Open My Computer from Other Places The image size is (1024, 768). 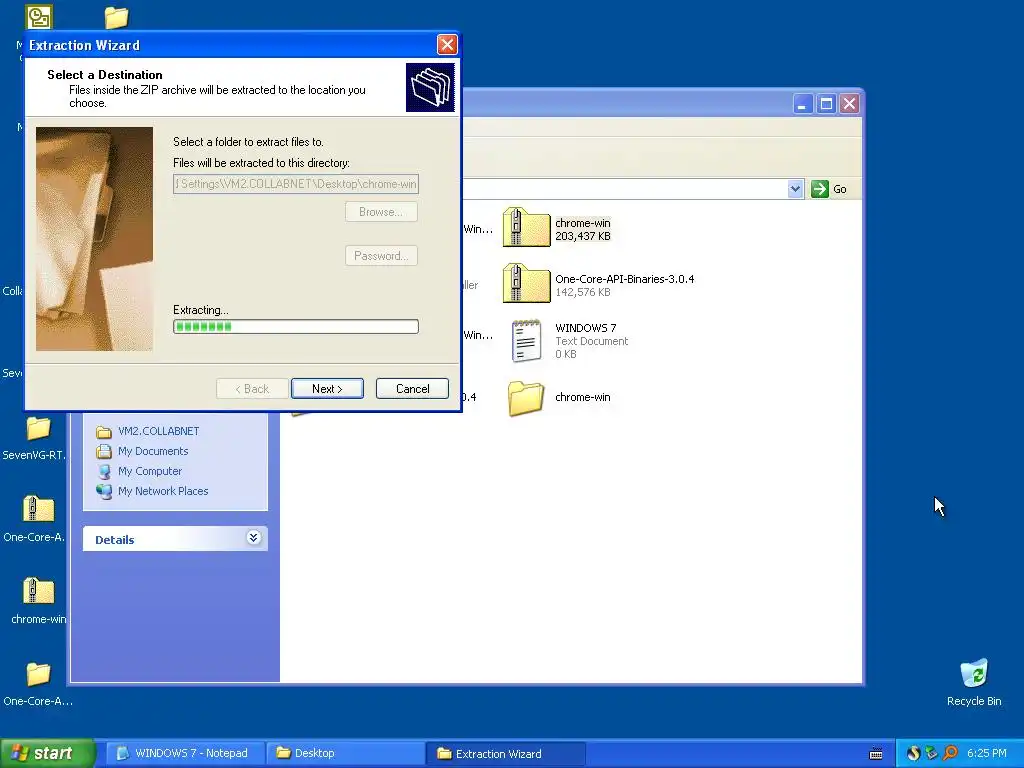[x=150, y=471]
